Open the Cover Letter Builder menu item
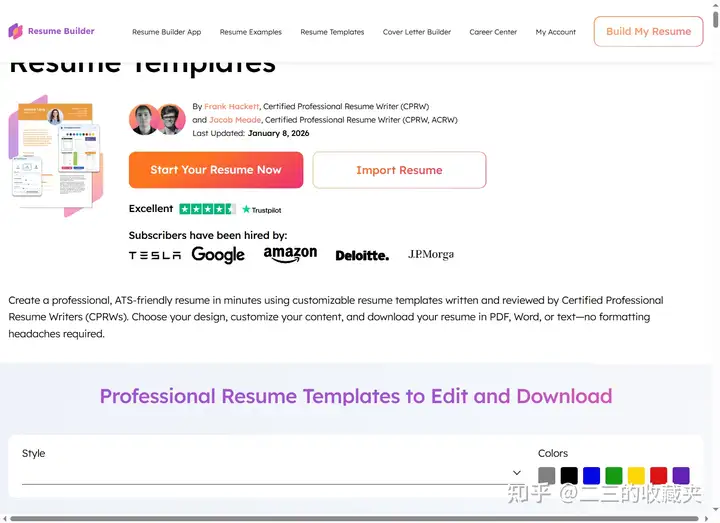This screenshot has height=523, width=720. tap(417, 32)
